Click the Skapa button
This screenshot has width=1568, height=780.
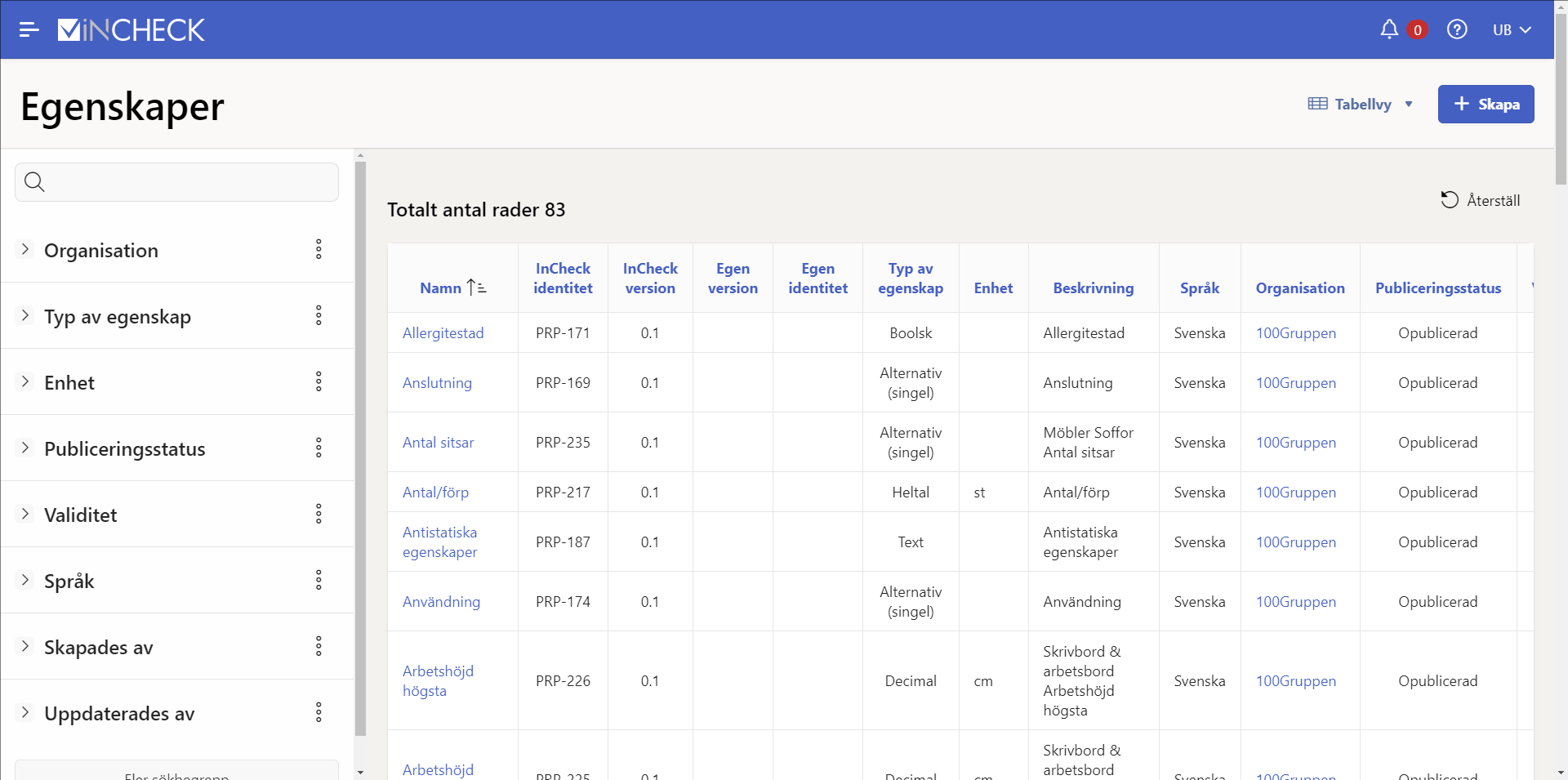1486,105
